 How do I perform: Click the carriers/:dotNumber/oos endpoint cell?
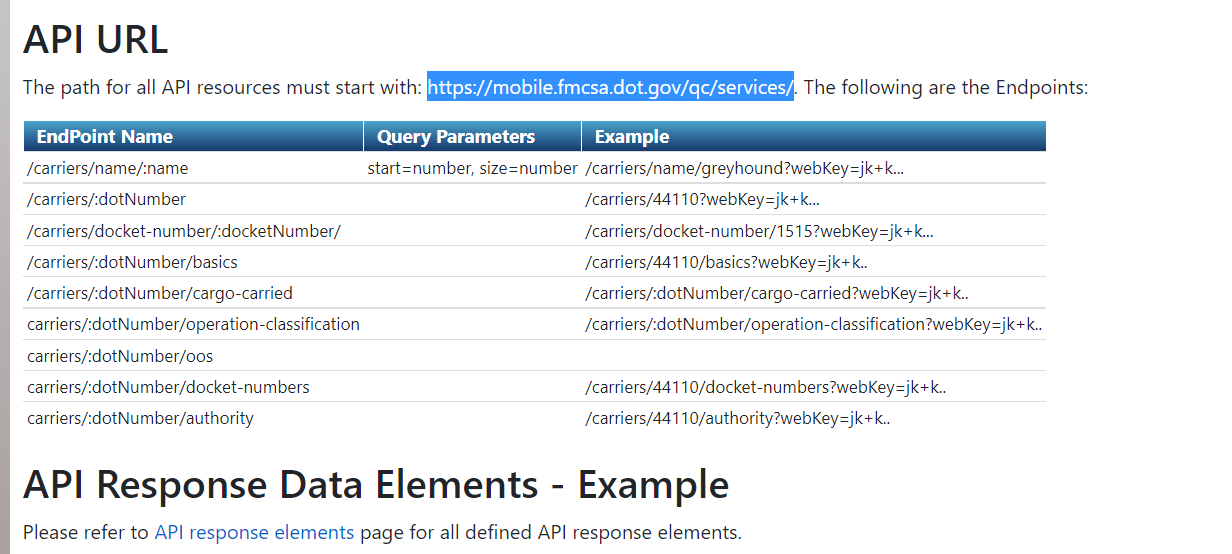click(x=120, y=356)
